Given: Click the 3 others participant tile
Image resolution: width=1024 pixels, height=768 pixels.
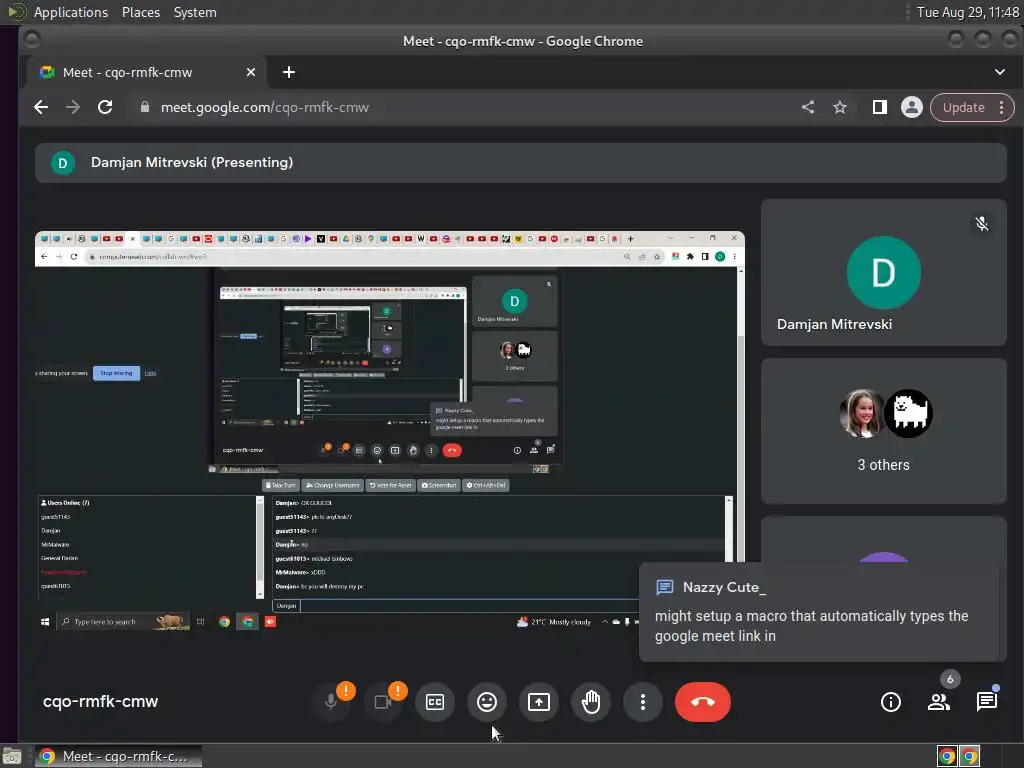Looking at the screenshot, I should [x=884, y=431].
